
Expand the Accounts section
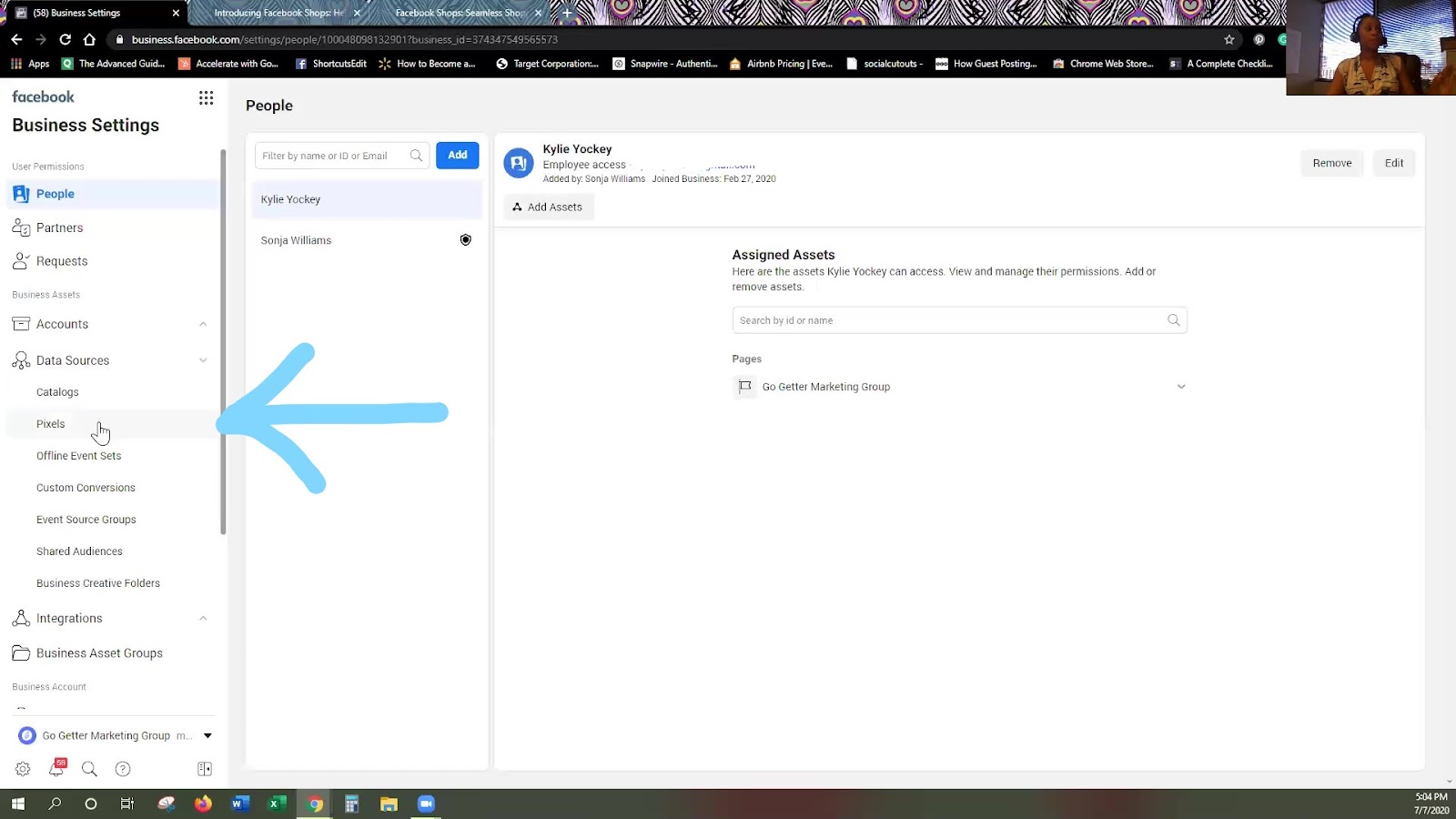(x=203, y=324)
